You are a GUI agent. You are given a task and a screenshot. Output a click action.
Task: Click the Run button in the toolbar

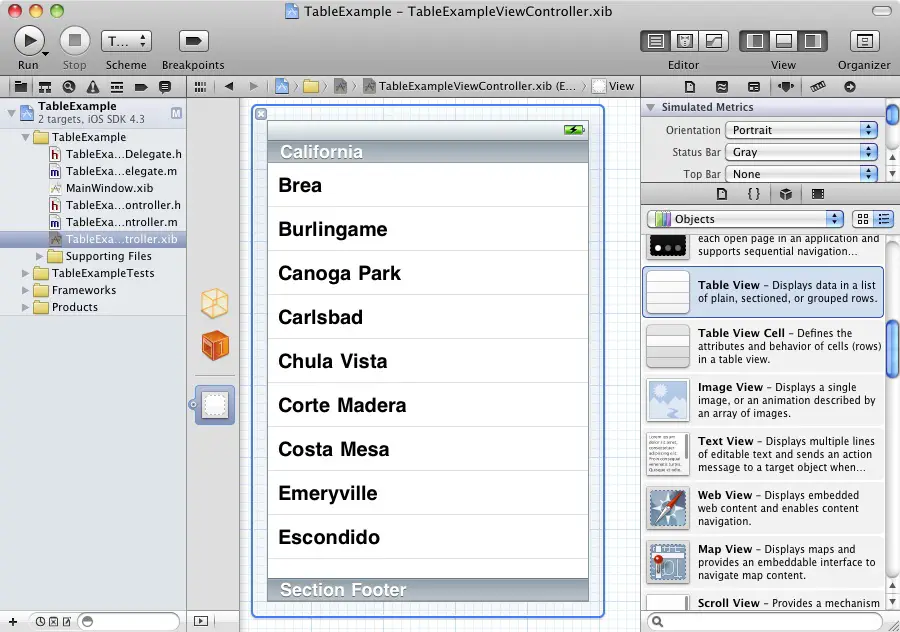point(28,41)
